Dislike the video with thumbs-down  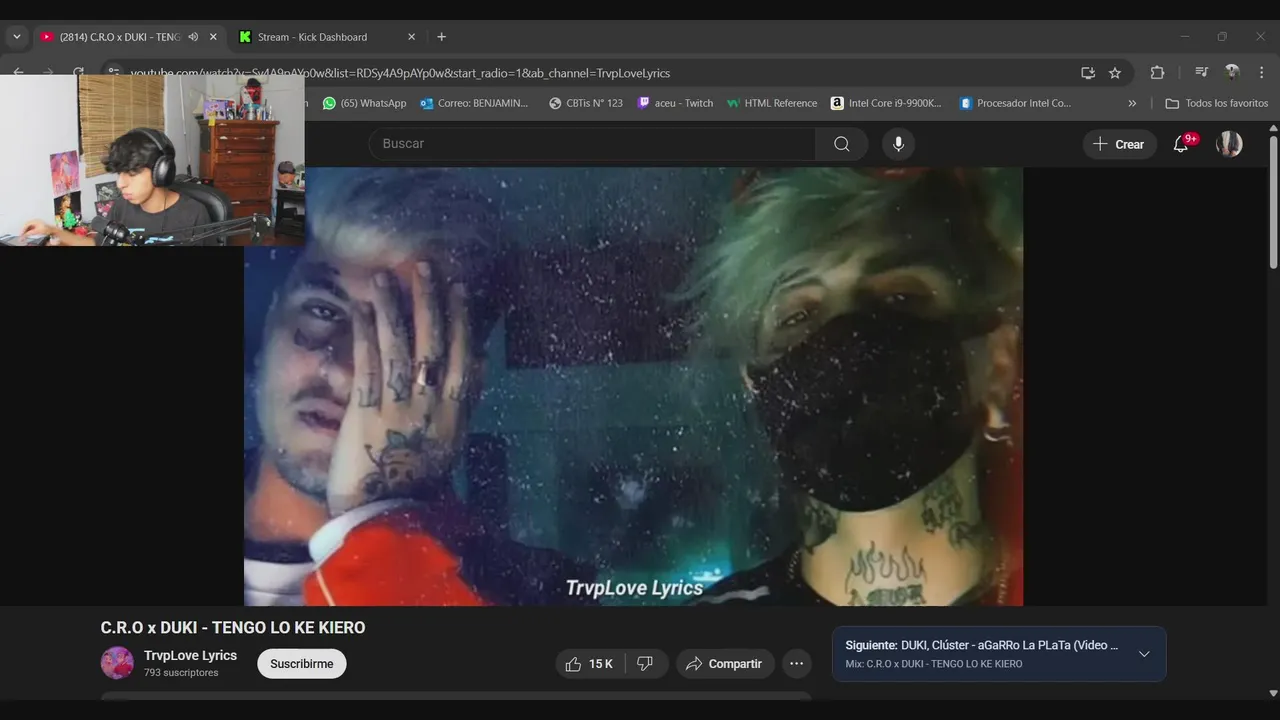click(x=646, y=664)
